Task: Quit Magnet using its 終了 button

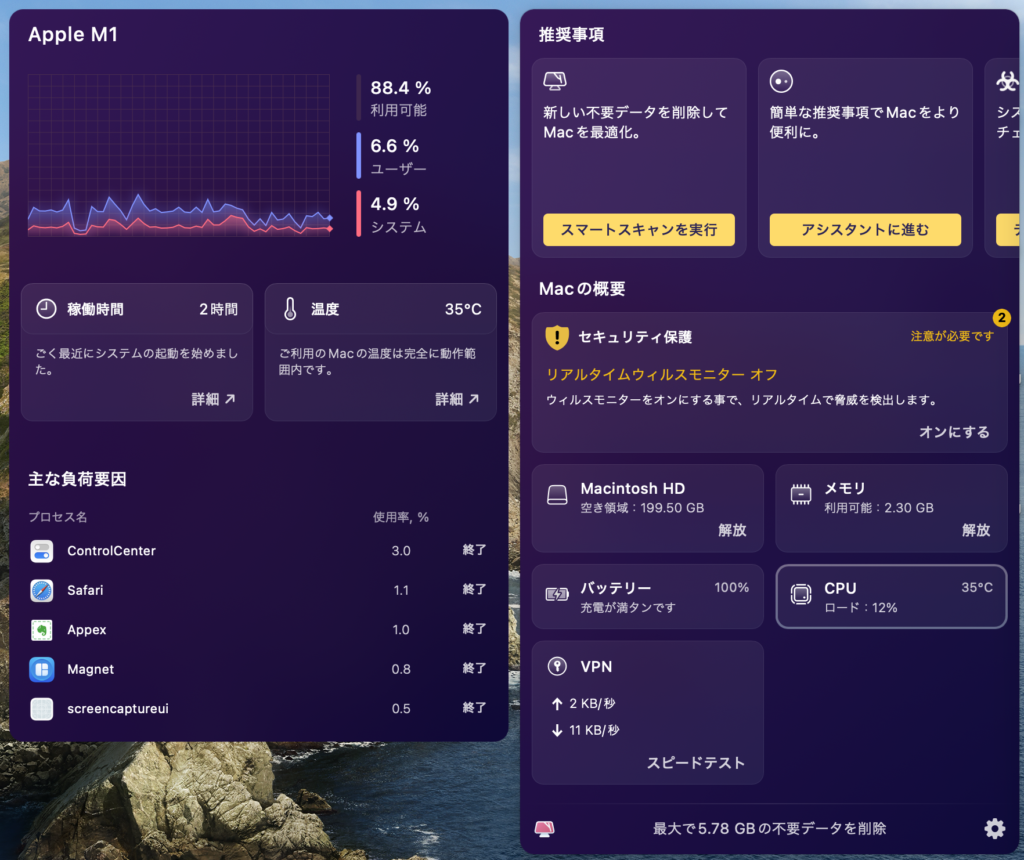Action: pyautogui.click(x=474, y=668)
